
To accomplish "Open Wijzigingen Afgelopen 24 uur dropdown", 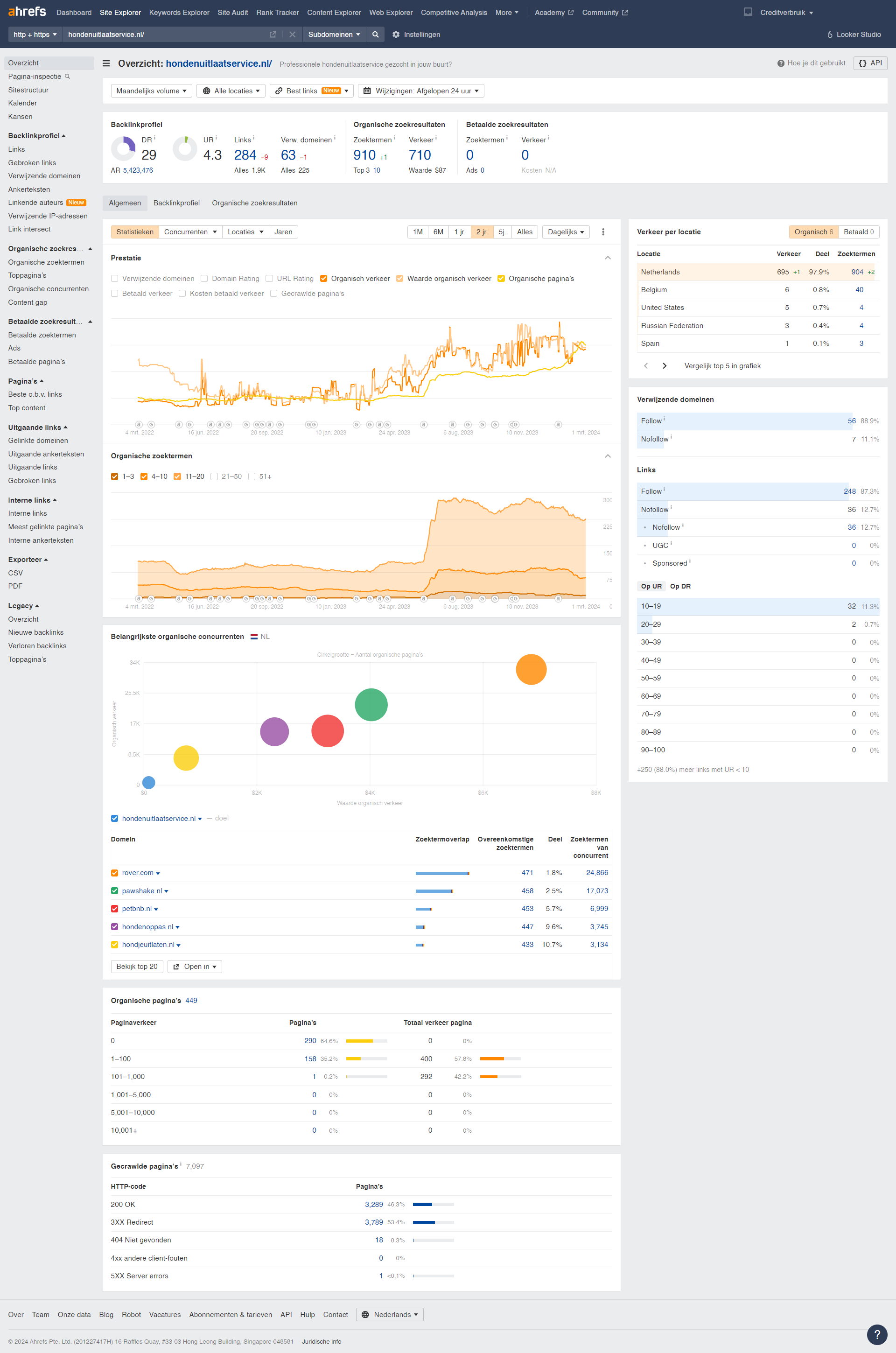I will pos(421,91).
